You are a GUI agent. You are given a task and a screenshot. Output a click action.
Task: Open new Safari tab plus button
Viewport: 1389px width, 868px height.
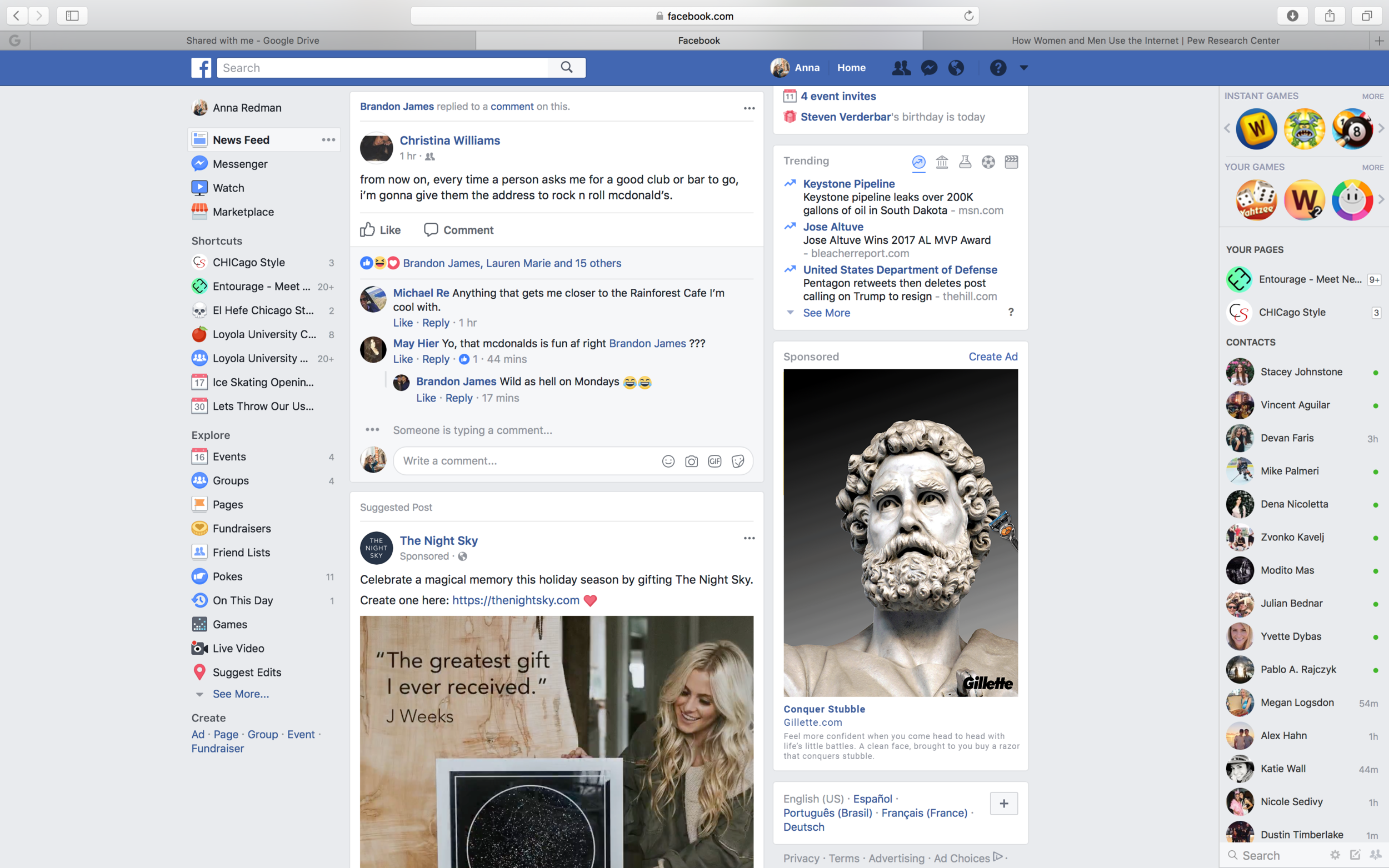click(1379, 40)
